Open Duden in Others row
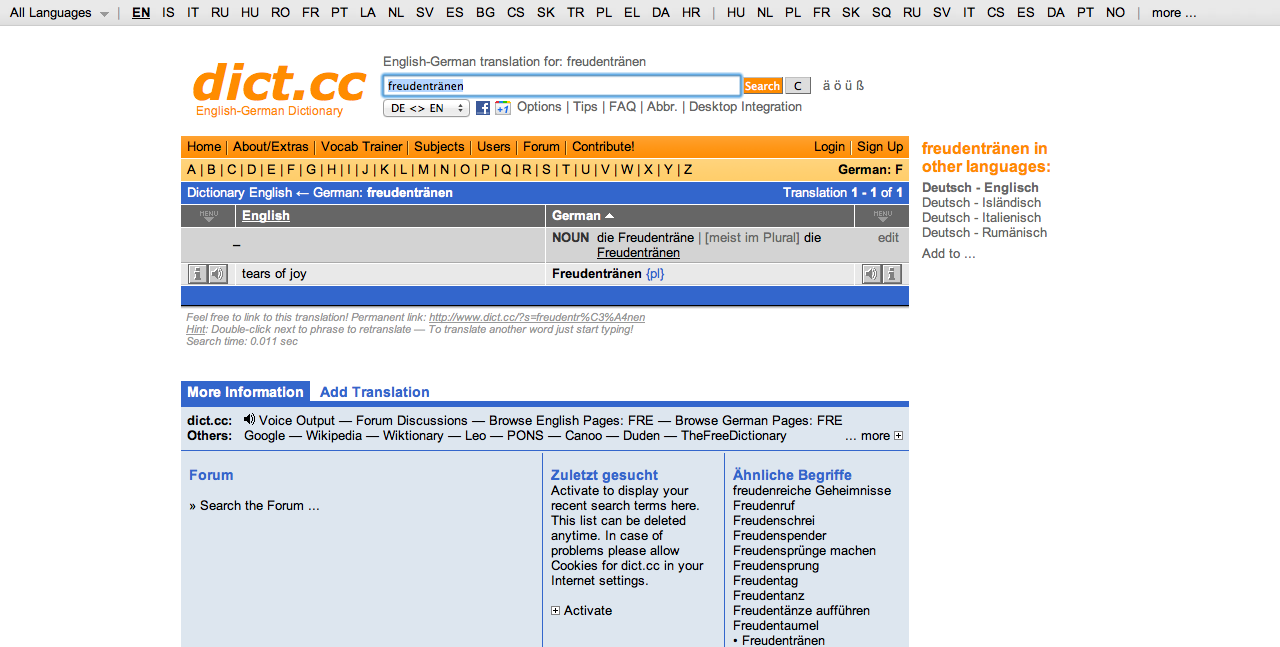The image size is (1280, 647). point(642,436)
